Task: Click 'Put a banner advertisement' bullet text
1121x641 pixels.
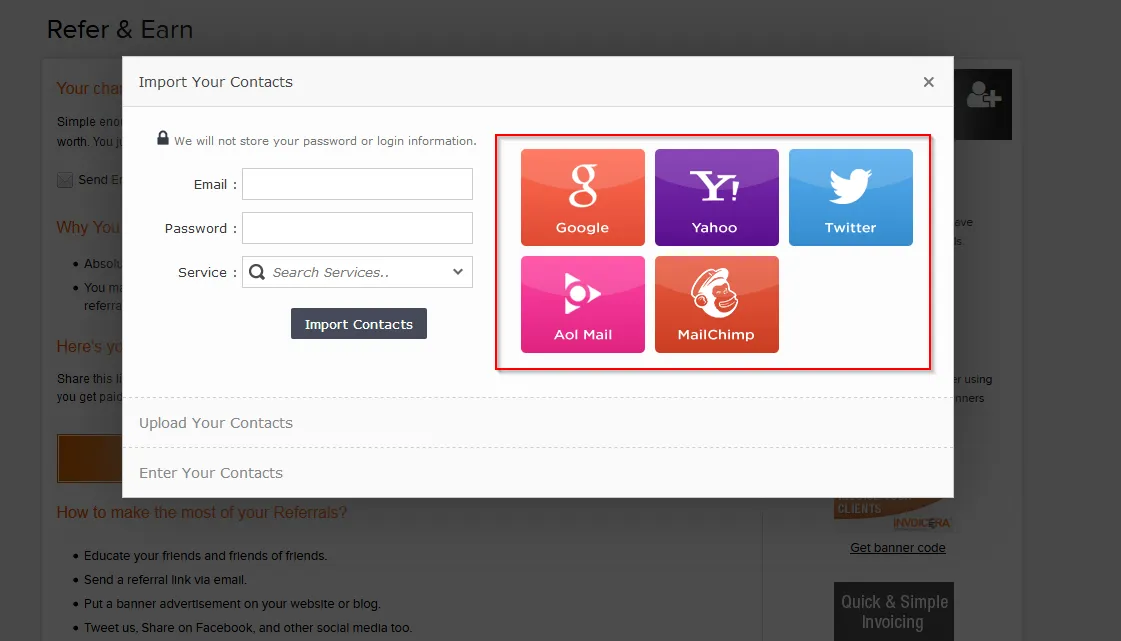Action: 232,604
